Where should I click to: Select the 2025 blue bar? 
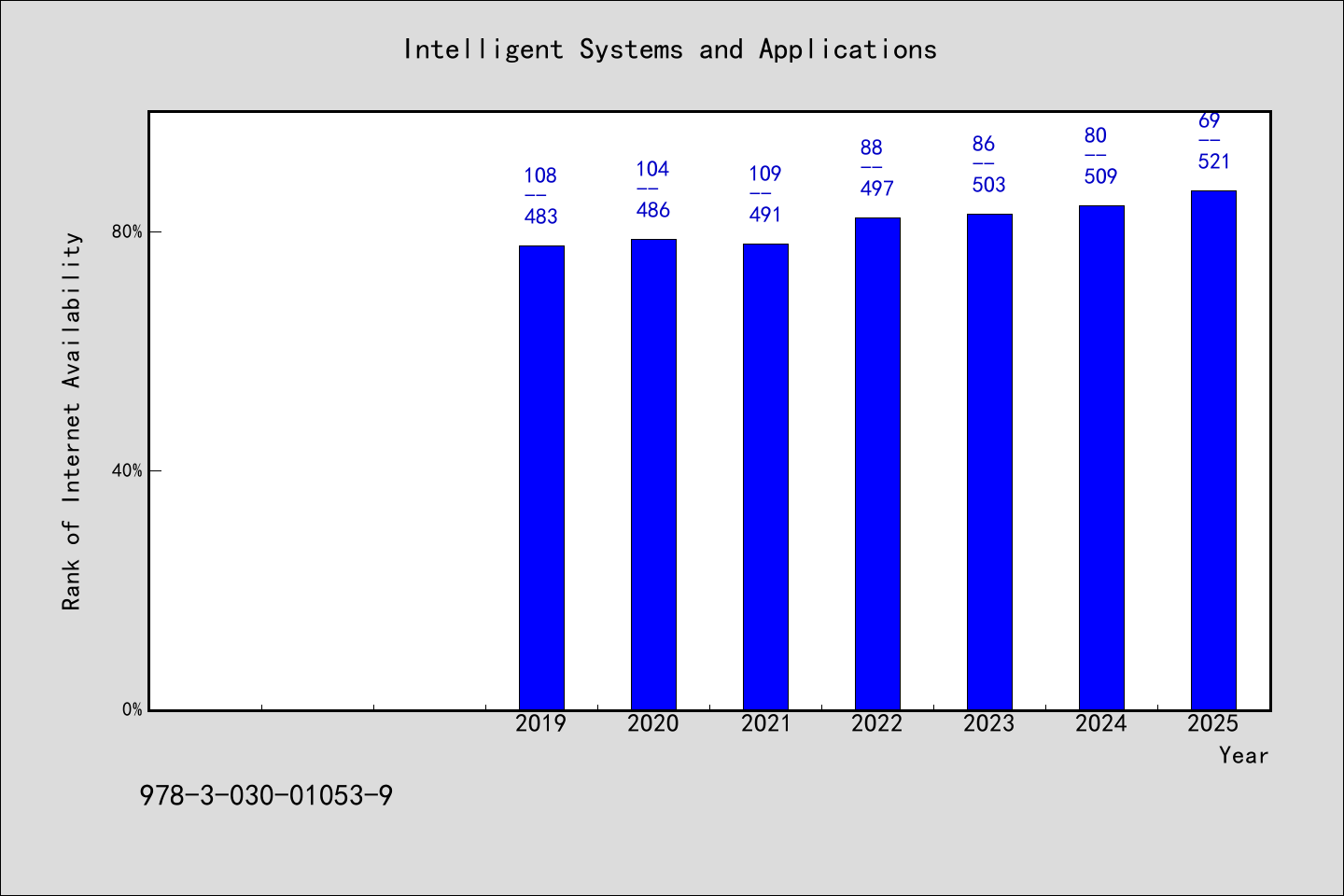1213,450
